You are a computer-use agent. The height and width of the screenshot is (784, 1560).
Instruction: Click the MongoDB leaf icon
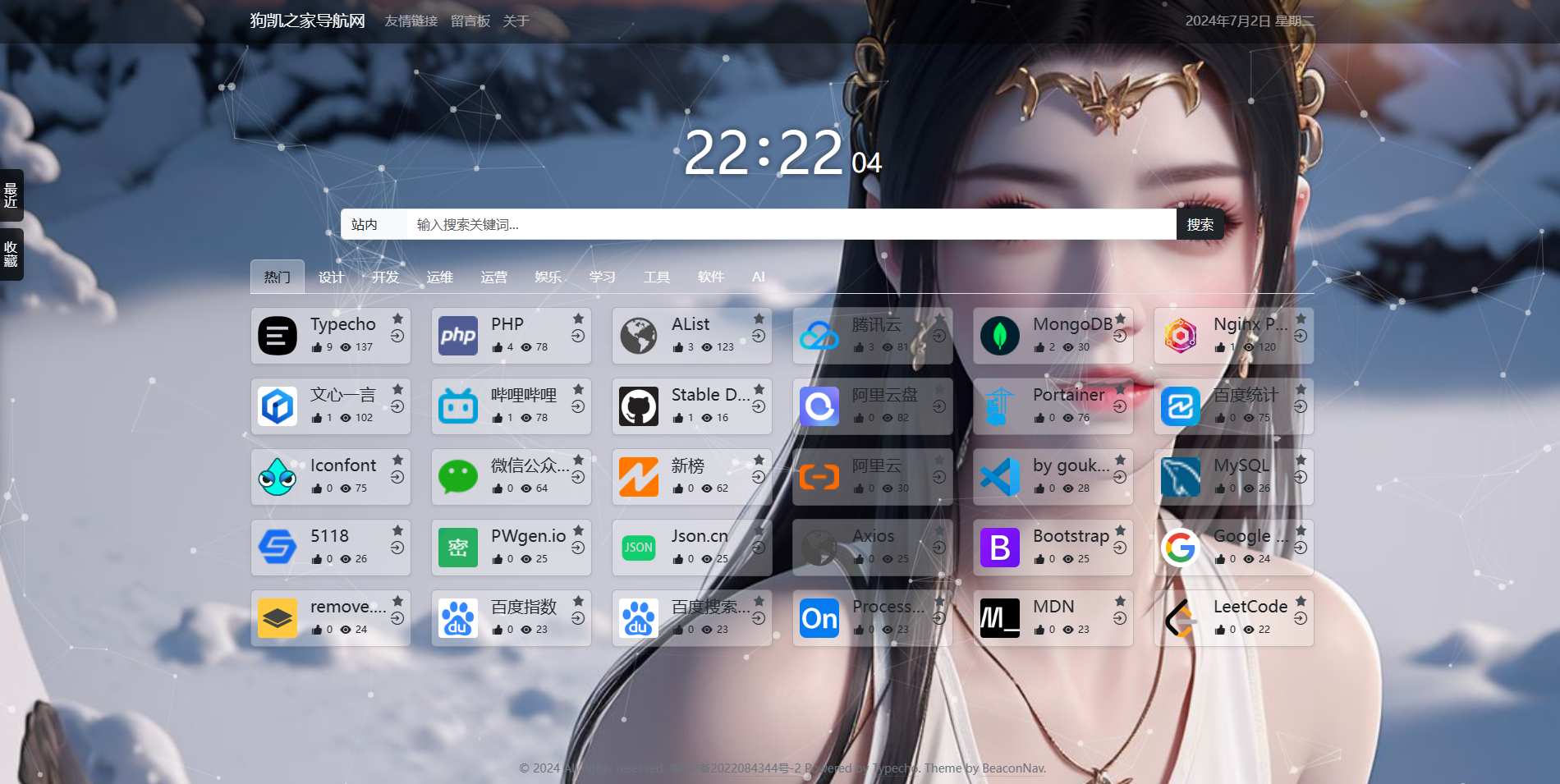(x=1000, y=336)
